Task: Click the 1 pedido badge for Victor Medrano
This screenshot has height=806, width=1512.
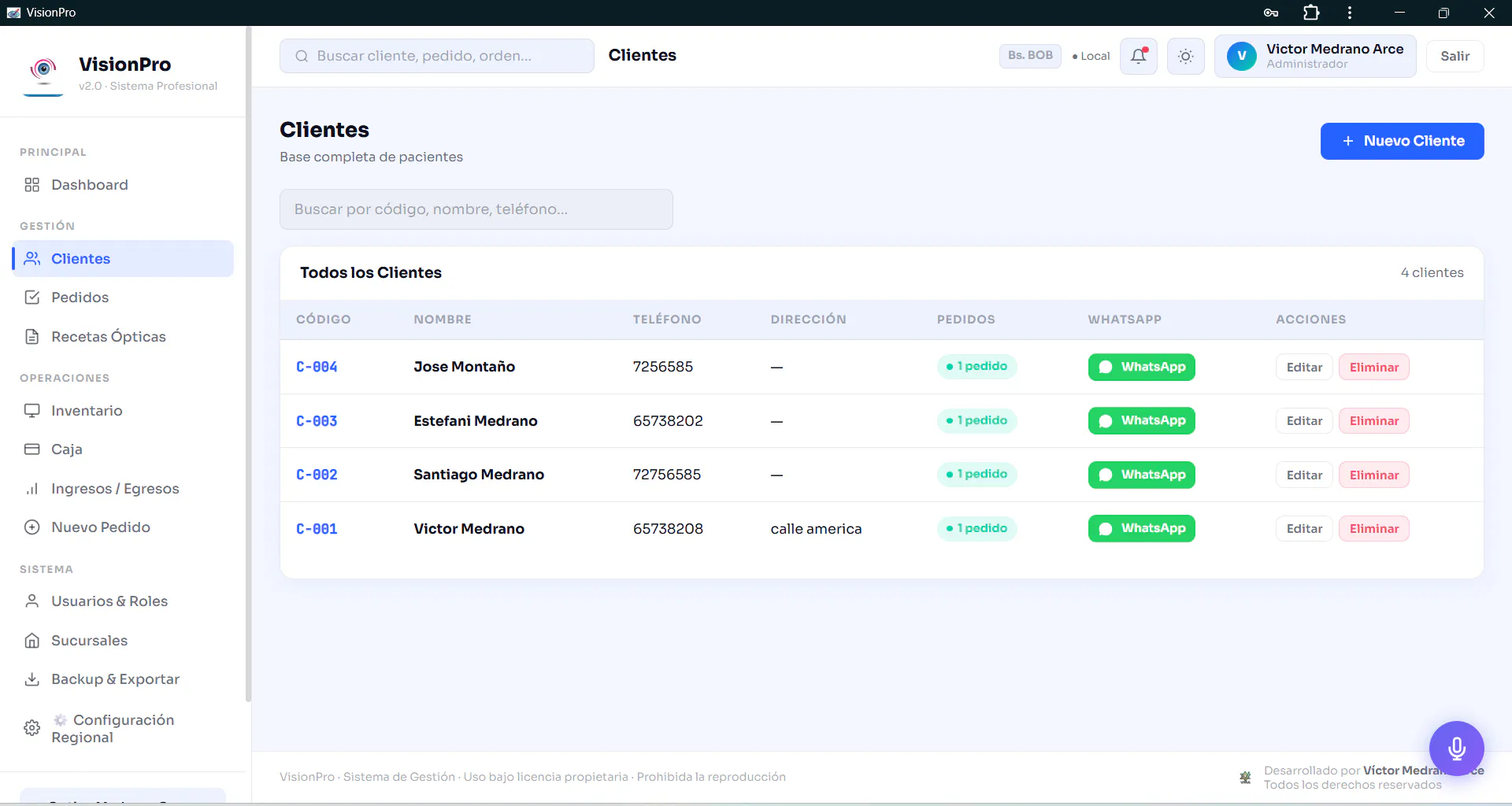Action: coord(976,528)
